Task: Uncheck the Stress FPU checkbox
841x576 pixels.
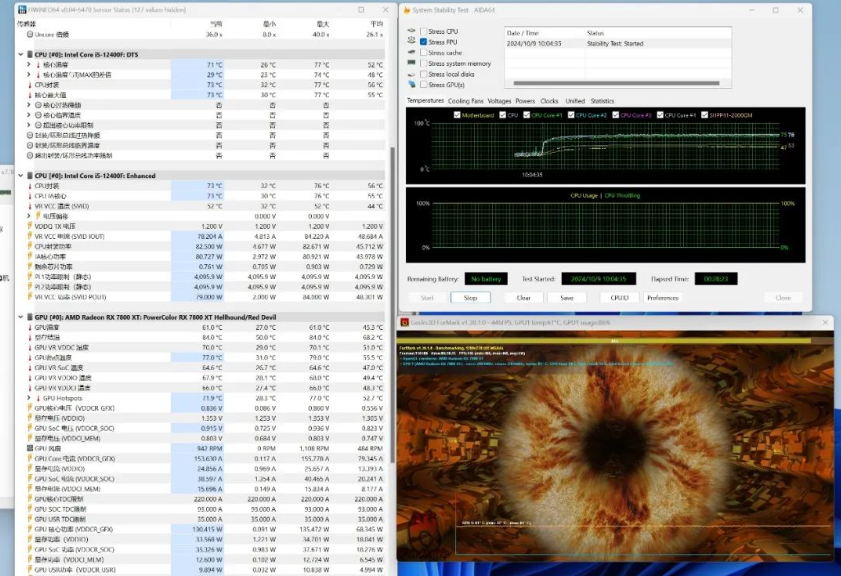Action: pyautogui.click(x=424, y=41)
